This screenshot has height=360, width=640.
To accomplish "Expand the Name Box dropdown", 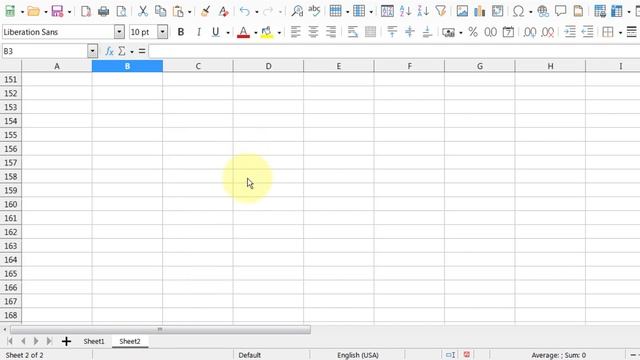I will click(93, 51).
